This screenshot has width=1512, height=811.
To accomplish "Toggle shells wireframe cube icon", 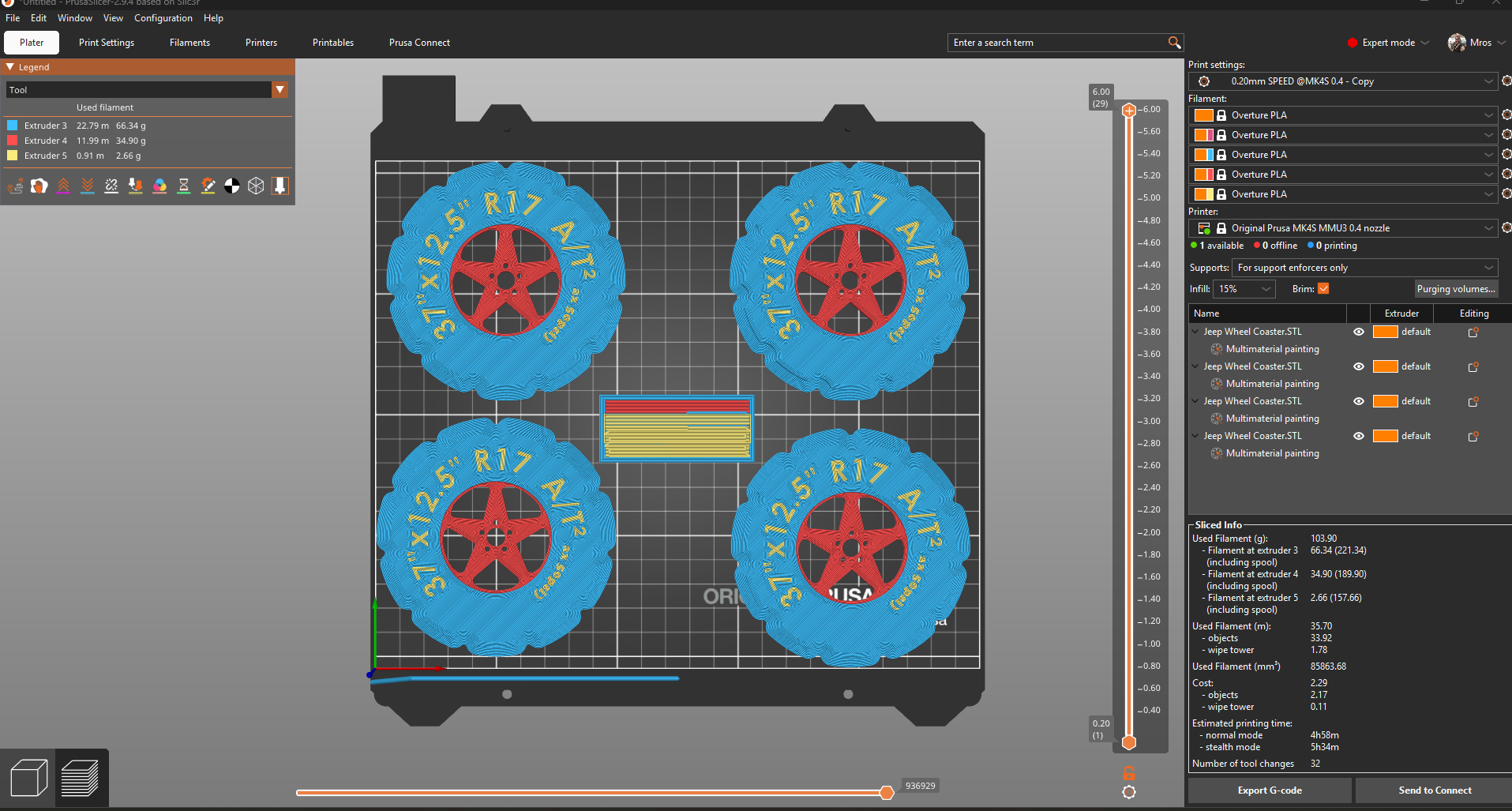I will pyautogui.click(x=256, y=186).
